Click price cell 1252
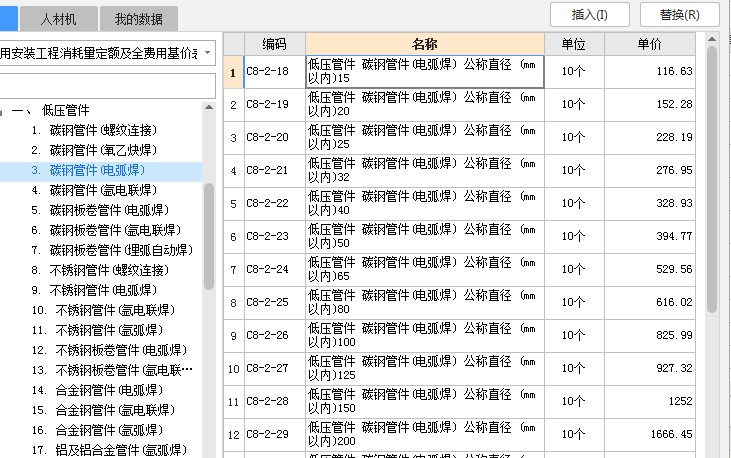731x458 pixels. [650, 402]
